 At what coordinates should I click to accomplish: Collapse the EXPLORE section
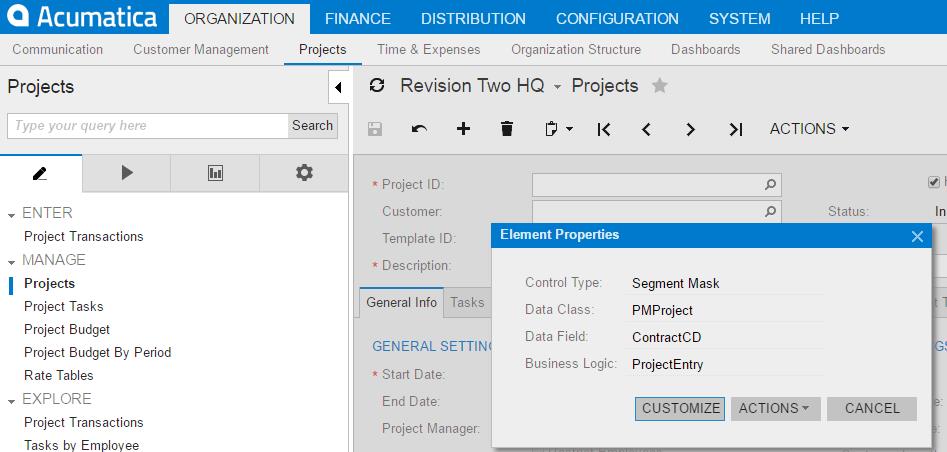11,401
